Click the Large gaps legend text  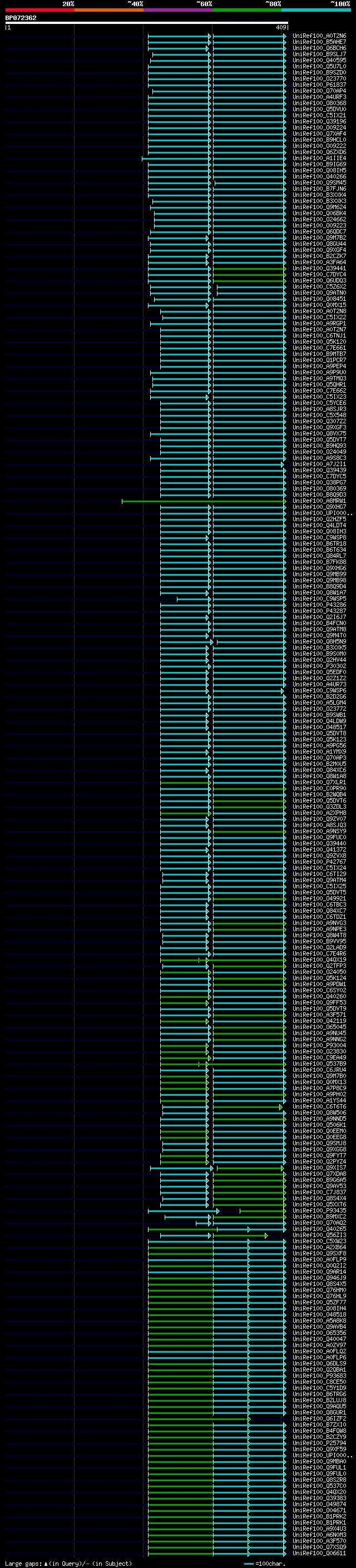68,1564
